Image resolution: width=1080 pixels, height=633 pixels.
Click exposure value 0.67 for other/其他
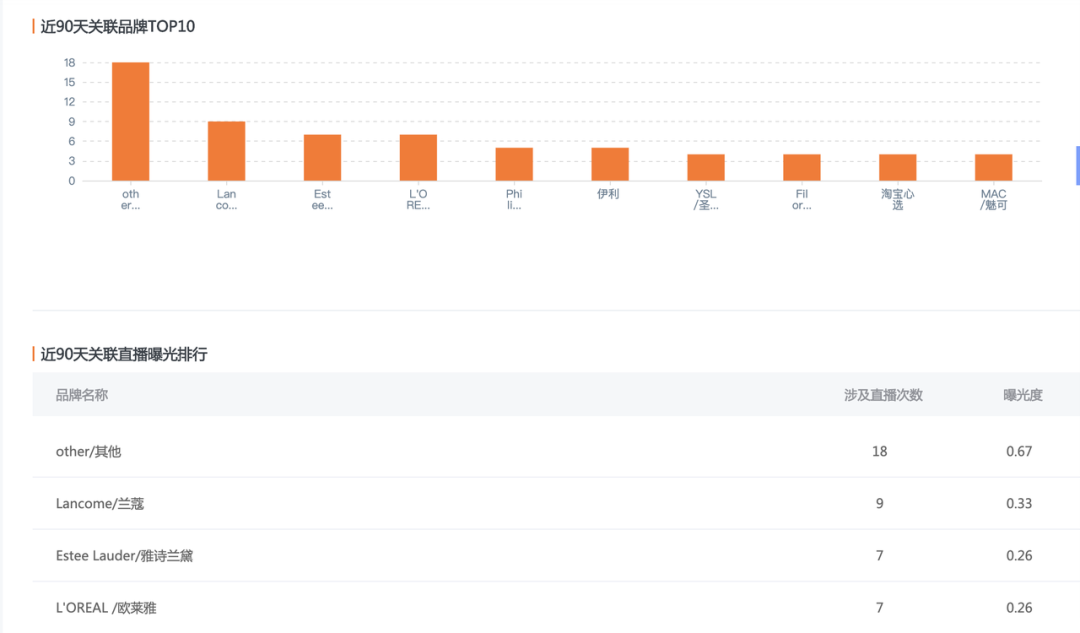[x=1019, y=451]
